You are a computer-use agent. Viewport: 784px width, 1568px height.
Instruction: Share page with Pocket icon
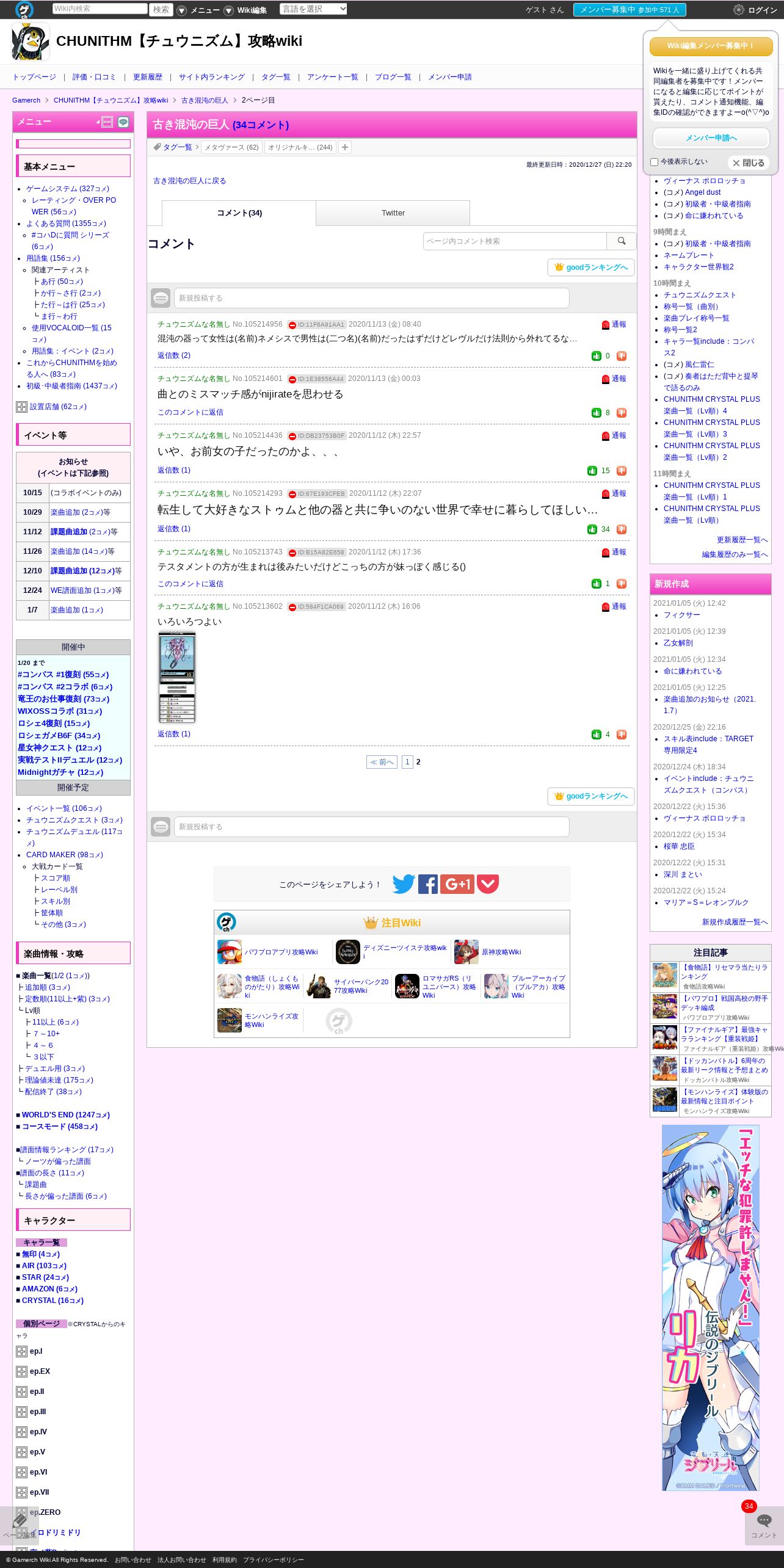488,884
